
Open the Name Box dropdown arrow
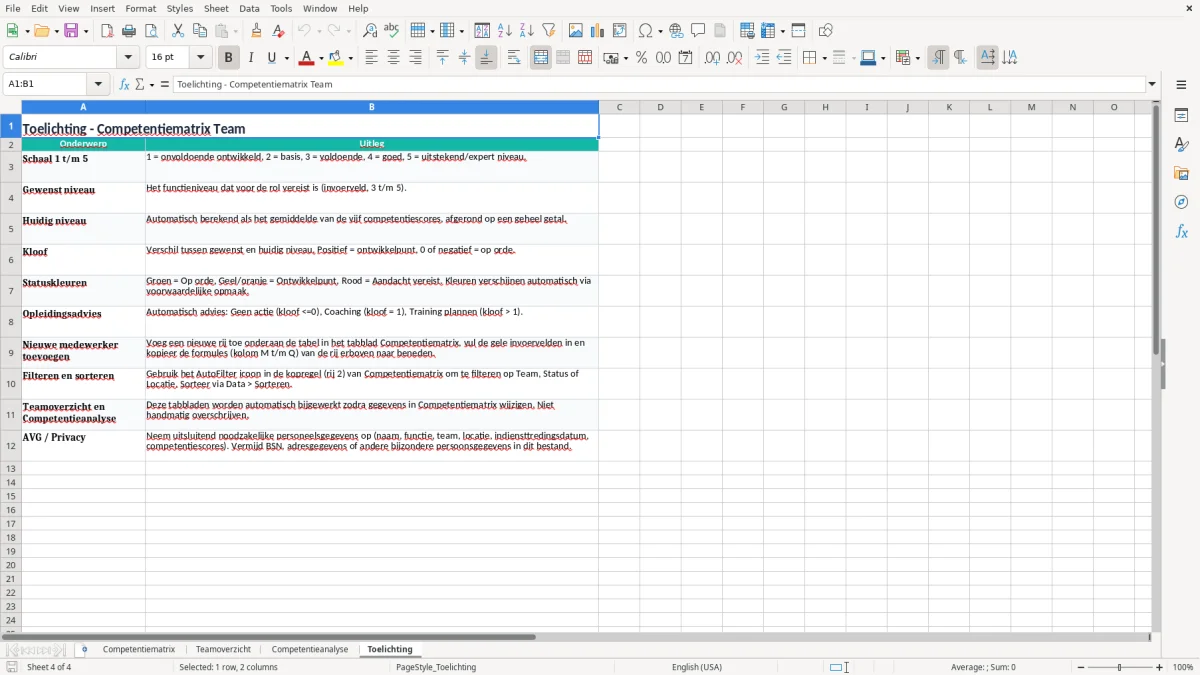tap(98, 84)
